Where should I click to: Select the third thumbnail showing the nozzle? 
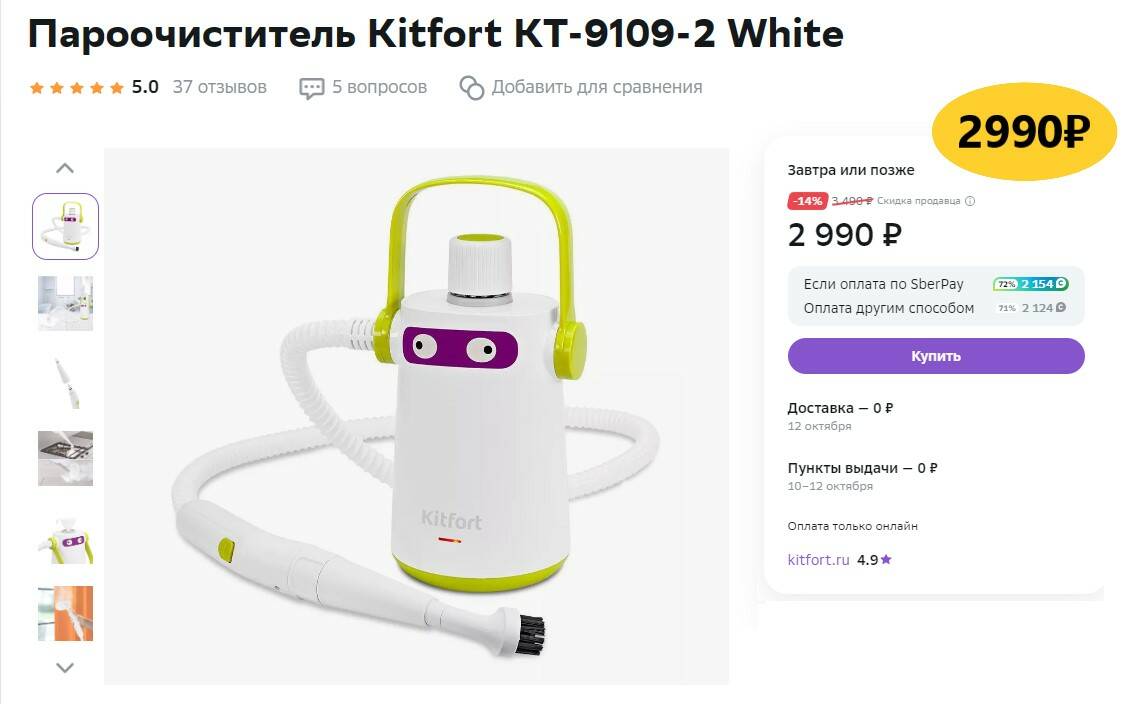tap(66, 381)
